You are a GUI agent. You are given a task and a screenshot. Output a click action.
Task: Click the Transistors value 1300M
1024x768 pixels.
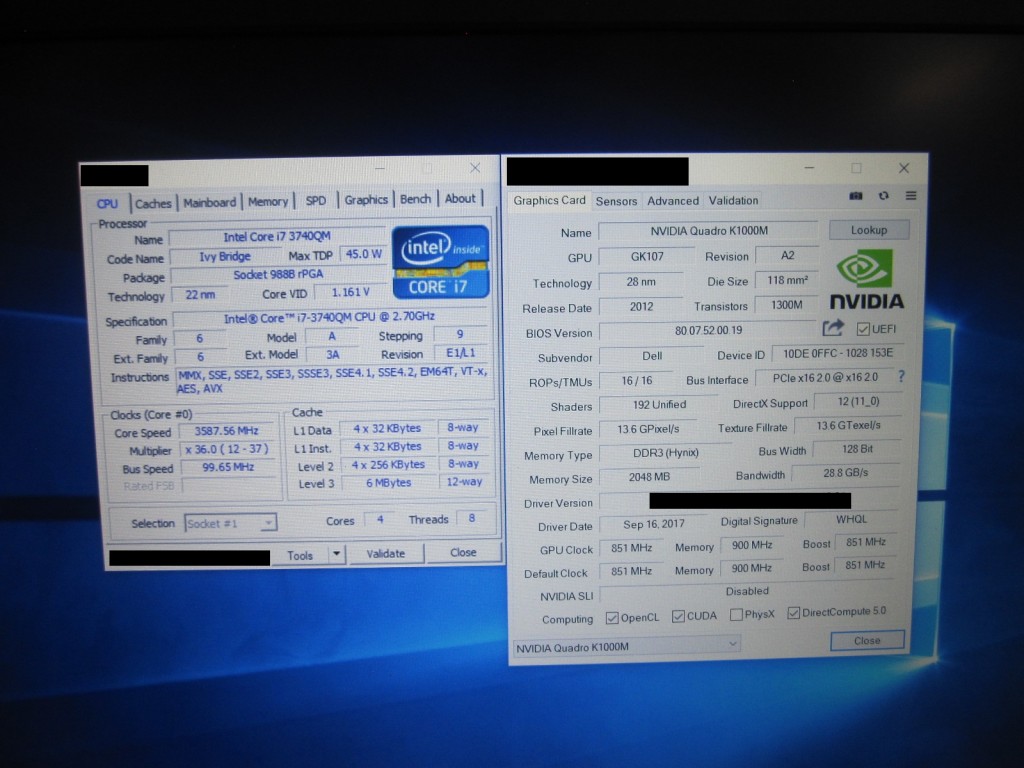pos(786,305)
